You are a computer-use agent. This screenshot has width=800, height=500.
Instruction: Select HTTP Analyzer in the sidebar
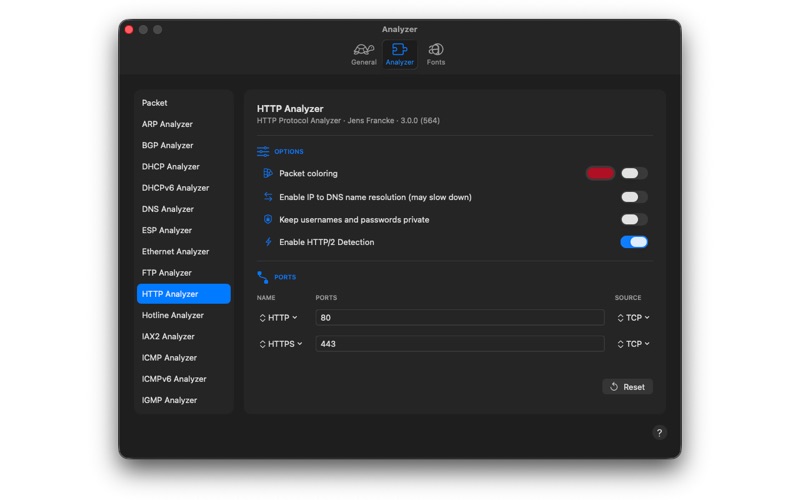[x=184, y=294]
